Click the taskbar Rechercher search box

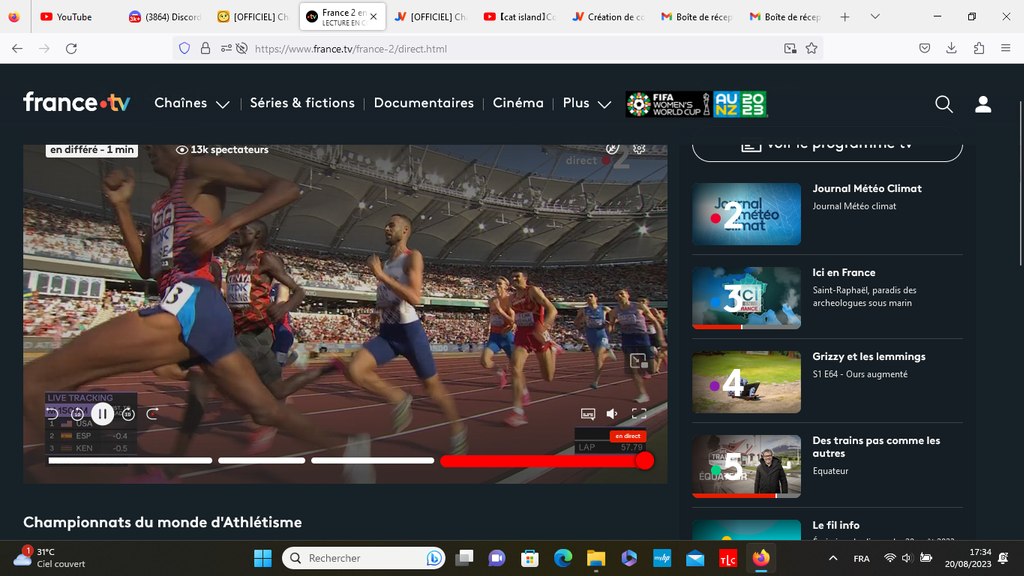coord(363,558)
